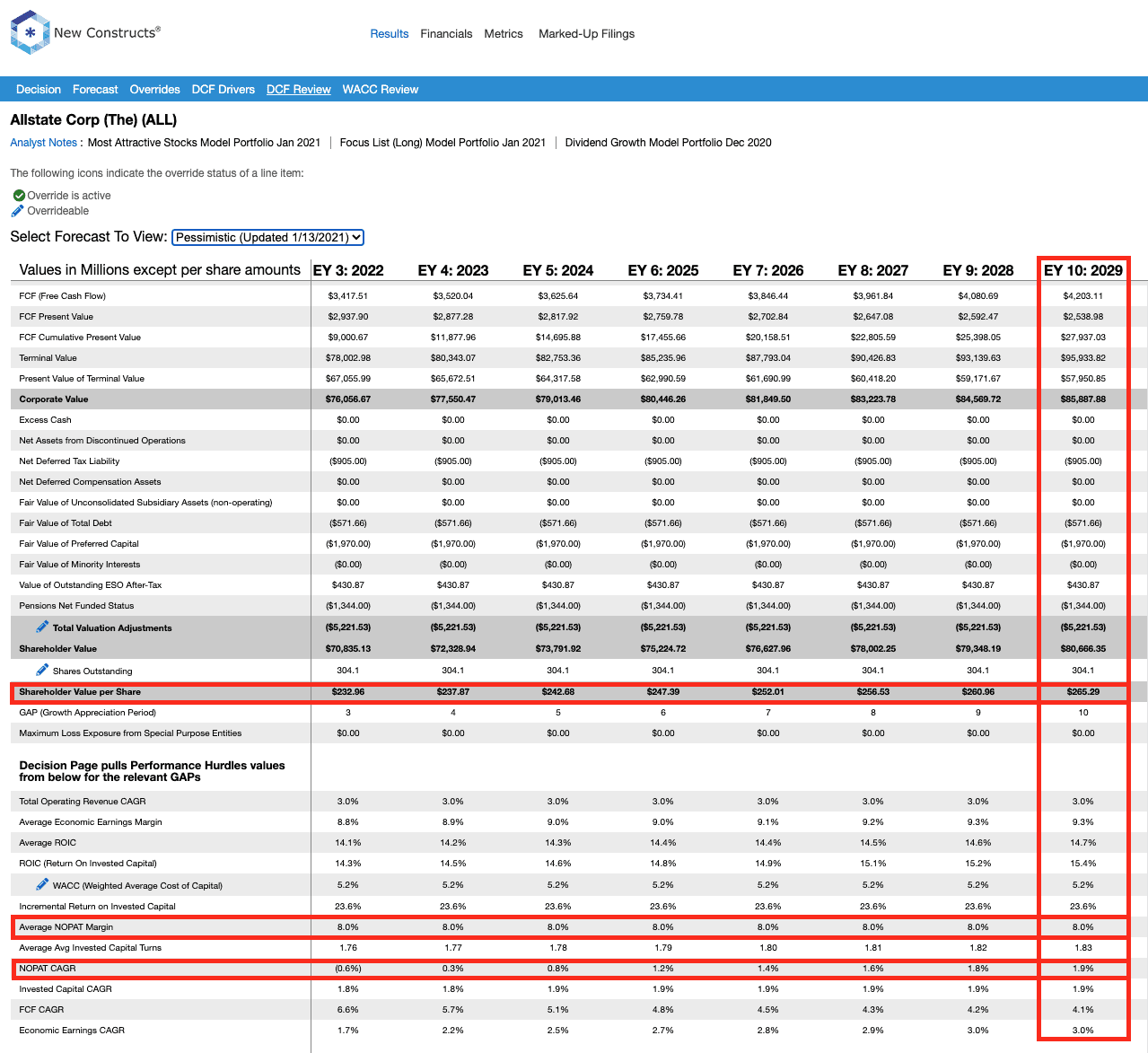The height and width of the screenshot is (1053, 1148).
Task: Click the $3,417.51 free cash flow value
Action: [348, 296]
